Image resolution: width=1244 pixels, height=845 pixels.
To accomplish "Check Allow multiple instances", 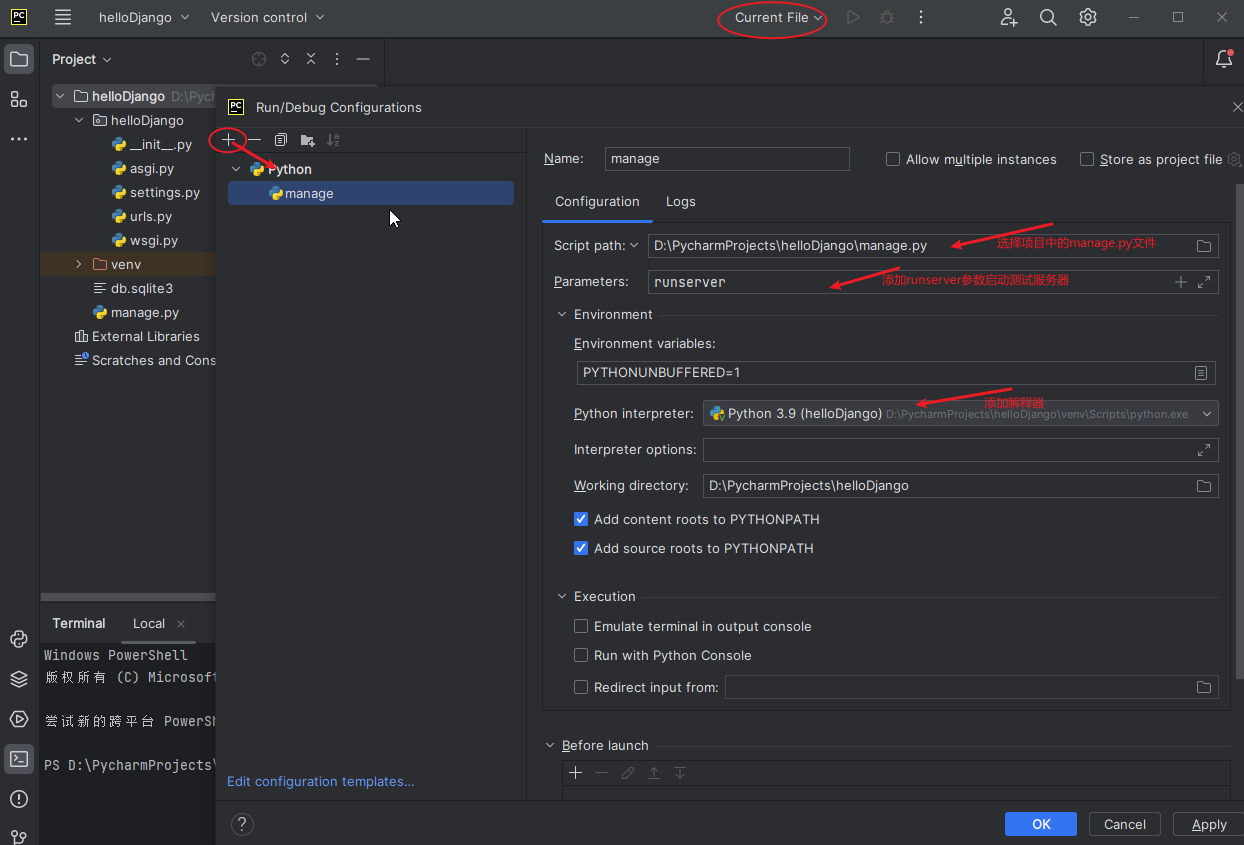I will pos(893,159).
